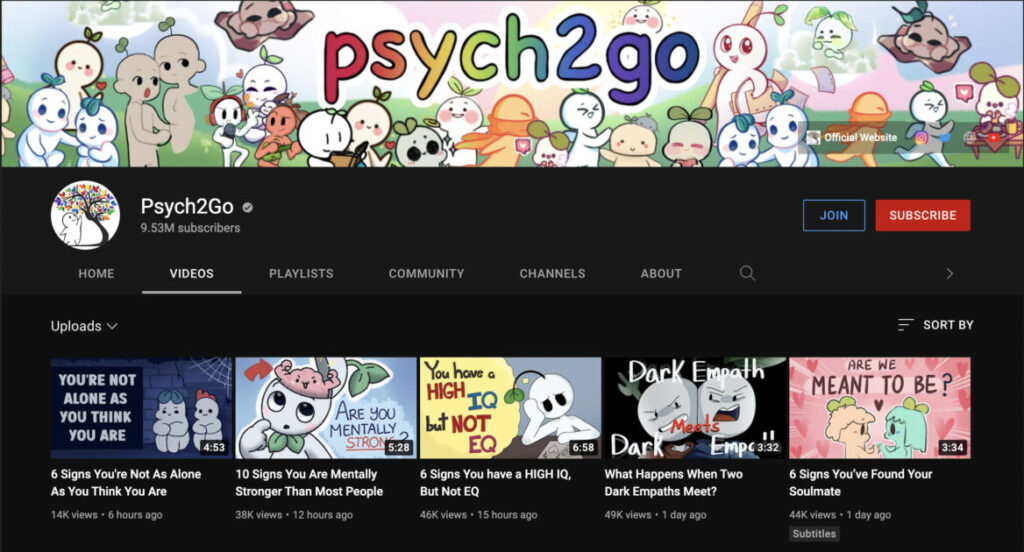Open the SORT BY menu
The height and width of the screenshot is (552, 1024).
(936, 325)
